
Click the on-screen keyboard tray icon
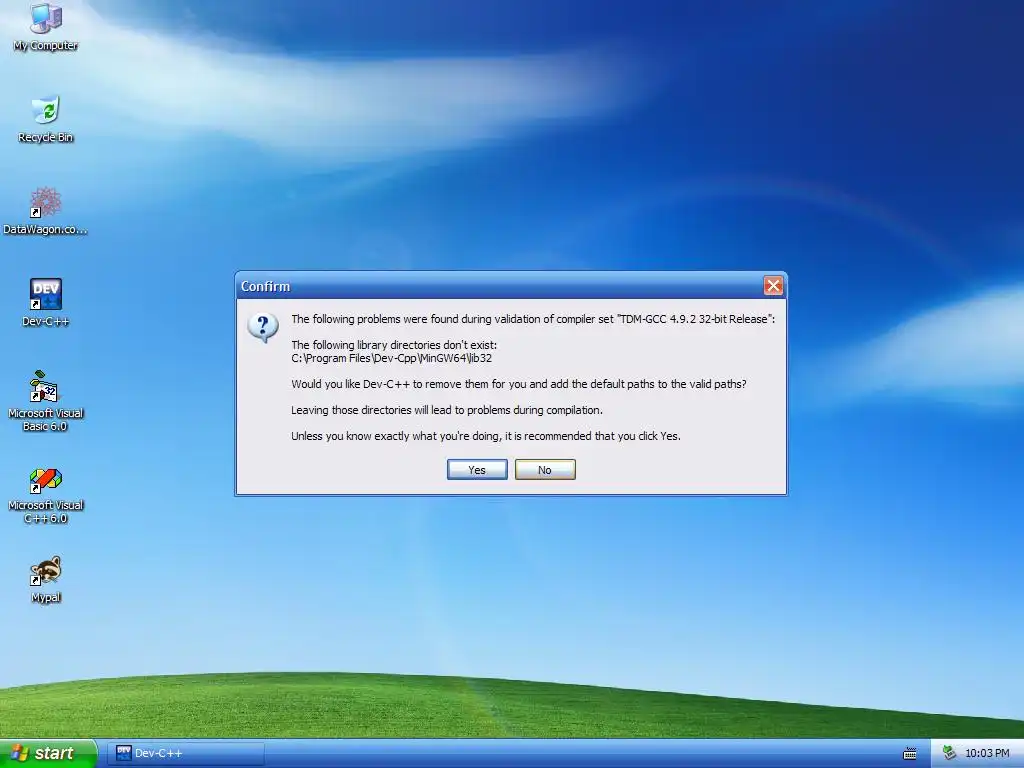click(x=910, y=754)
